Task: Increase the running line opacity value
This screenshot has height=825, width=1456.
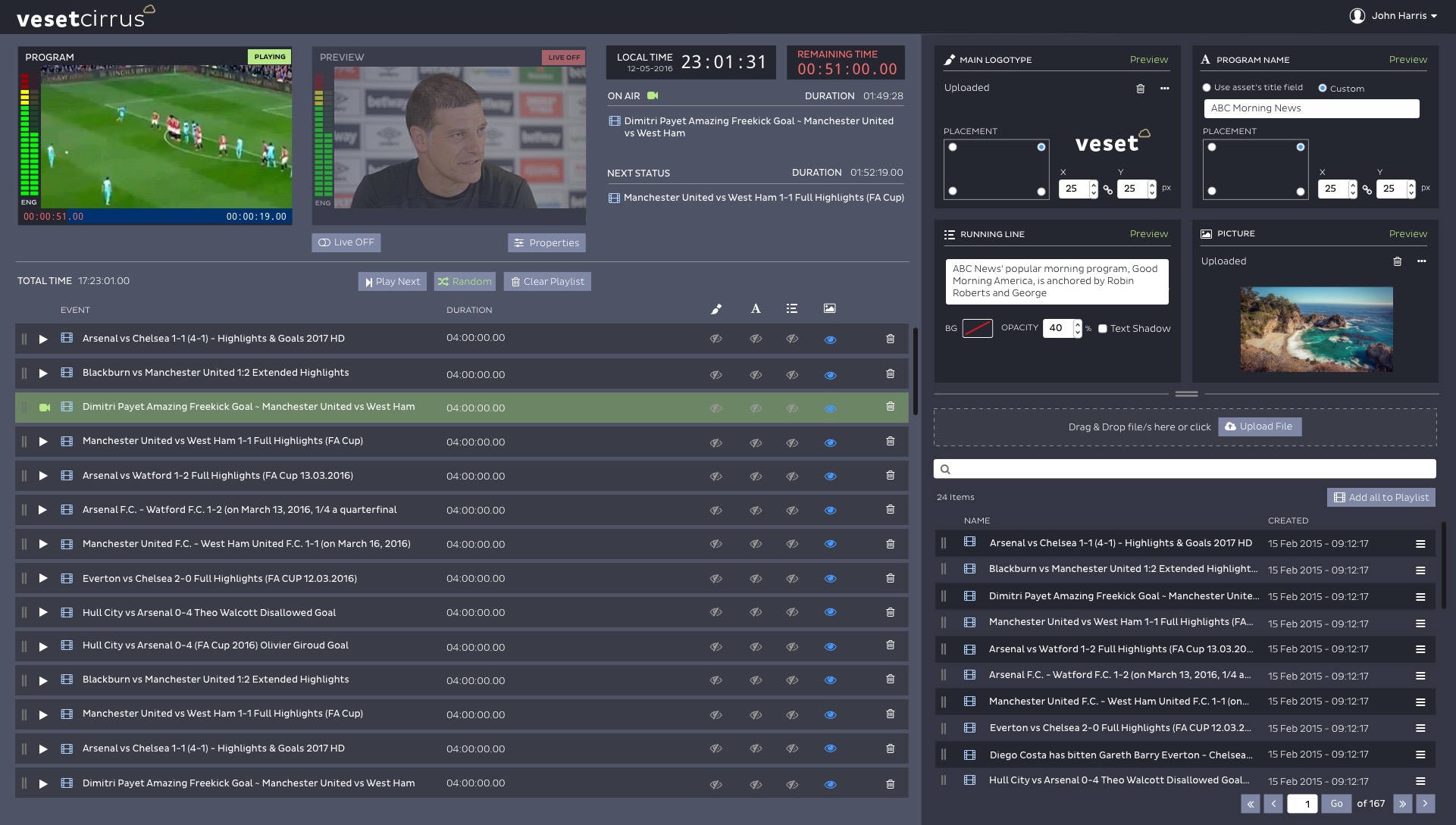Action: (x=1078, y=324)
